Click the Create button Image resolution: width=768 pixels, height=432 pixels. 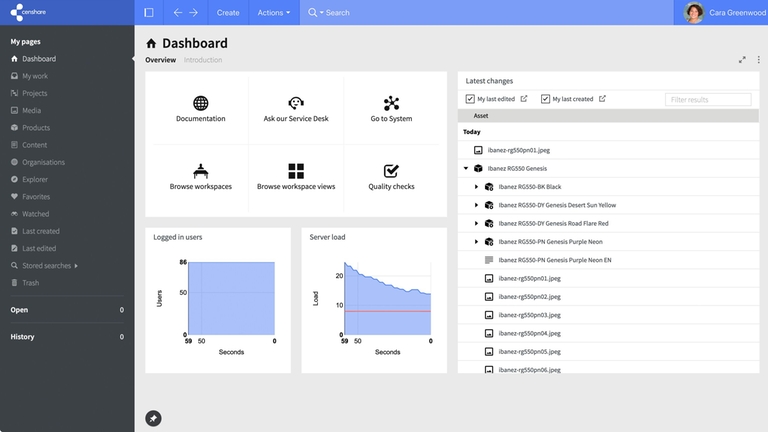pos(228,13)
